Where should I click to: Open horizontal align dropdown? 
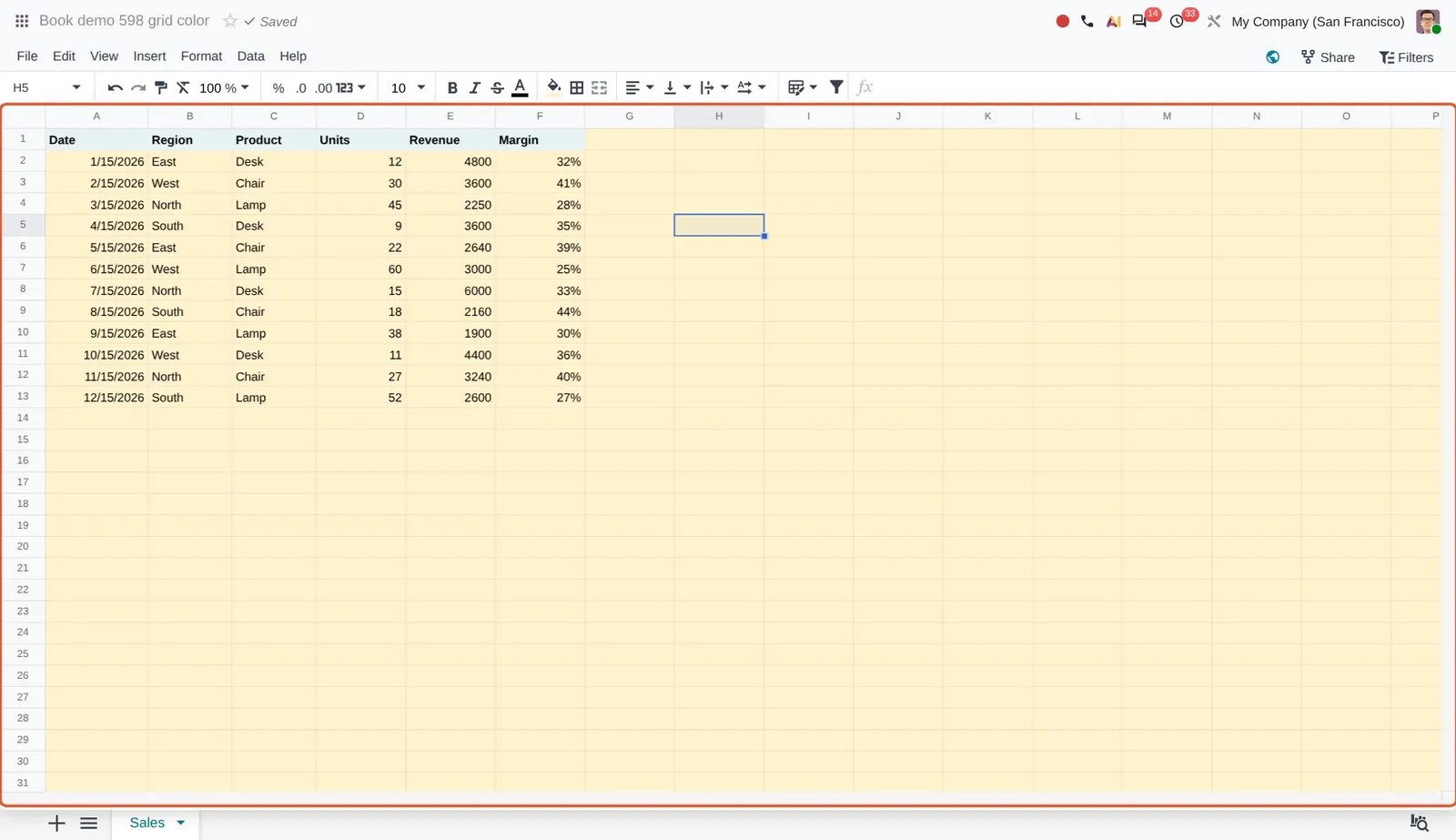640,87
